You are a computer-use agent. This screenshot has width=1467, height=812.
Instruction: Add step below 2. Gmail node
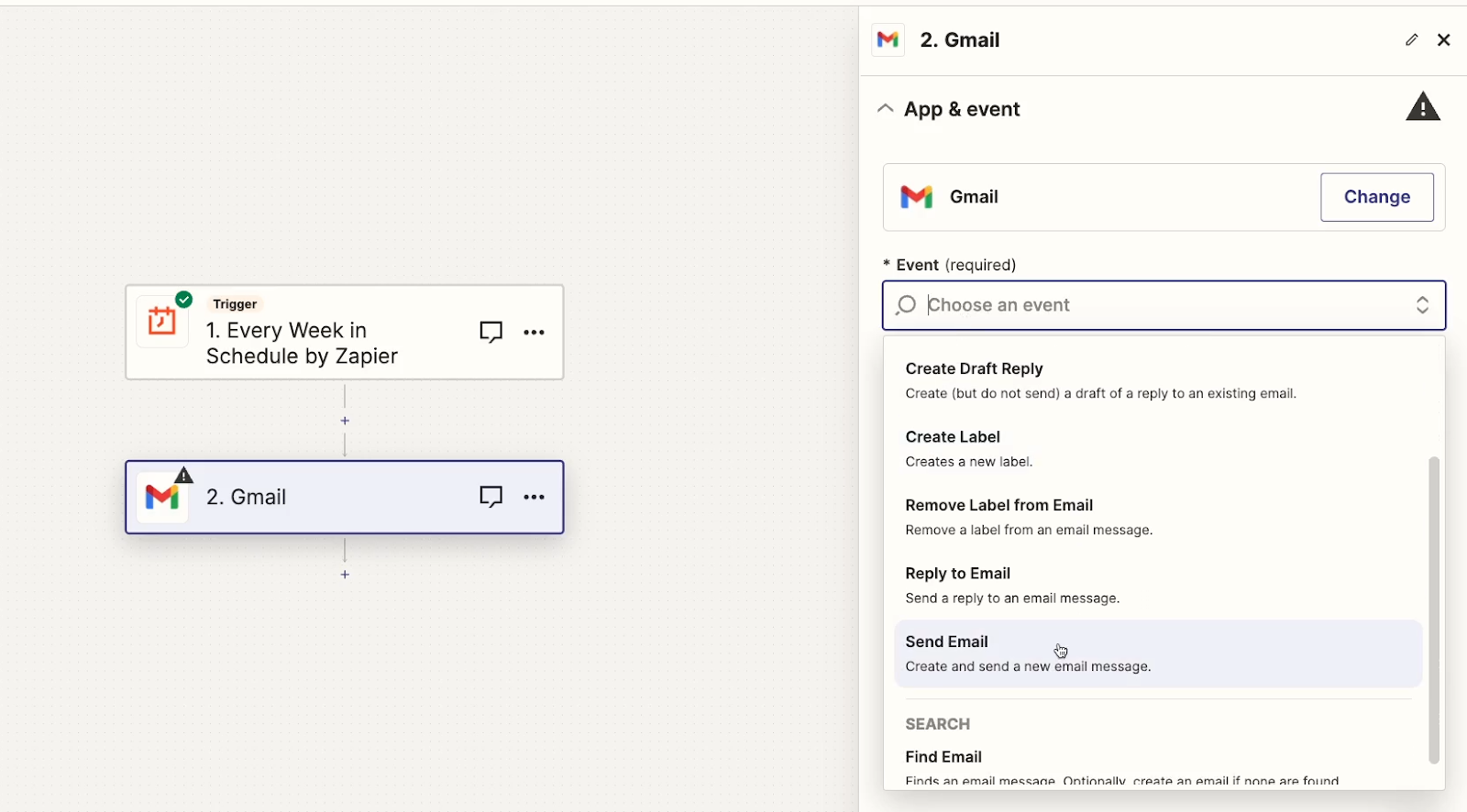(x=345, y=575)
